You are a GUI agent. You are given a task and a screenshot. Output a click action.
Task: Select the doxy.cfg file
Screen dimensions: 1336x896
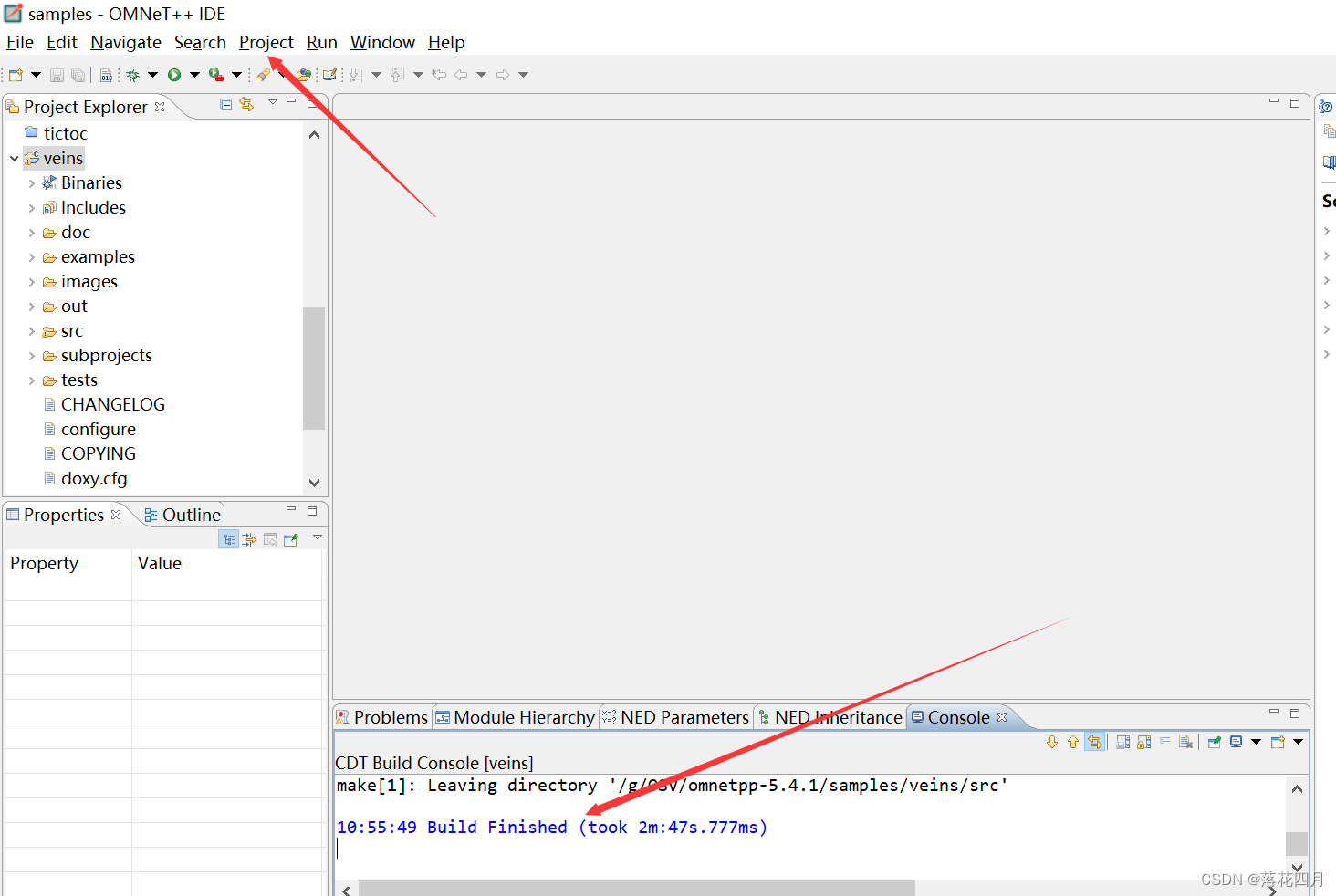(94, 478)
